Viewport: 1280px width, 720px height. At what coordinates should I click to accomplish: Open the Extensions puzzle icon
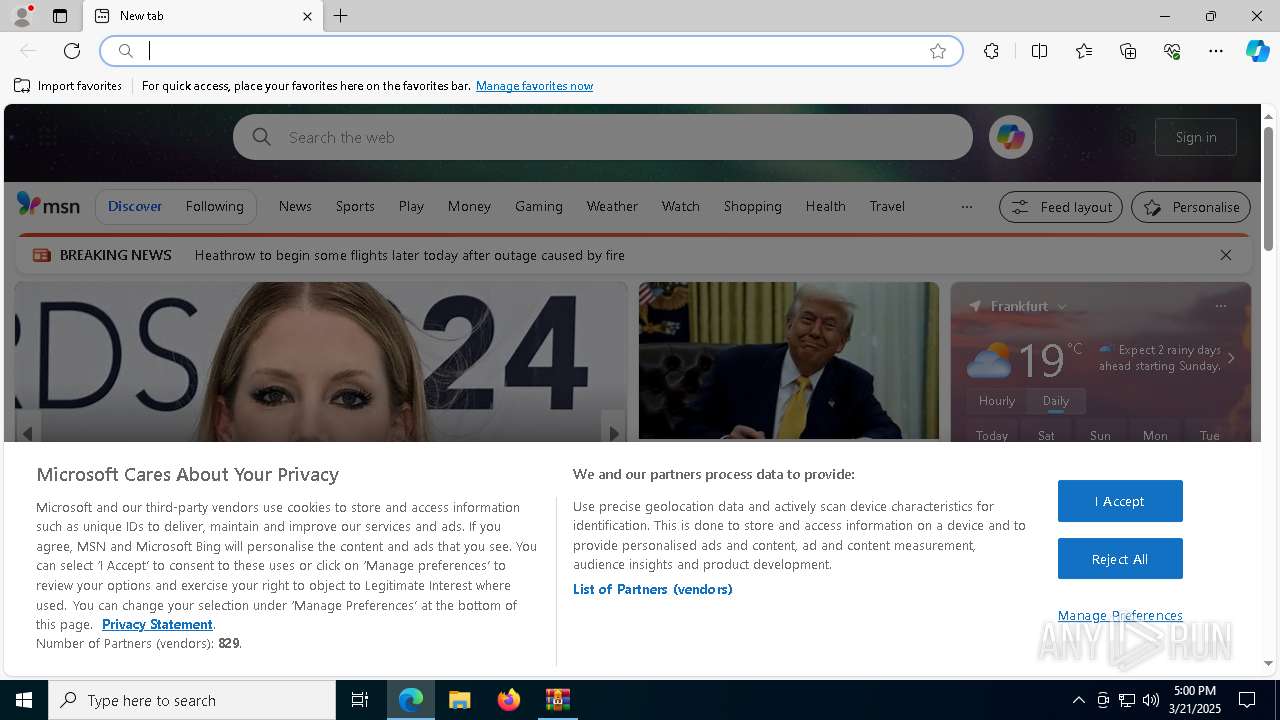tap(991, 51)
